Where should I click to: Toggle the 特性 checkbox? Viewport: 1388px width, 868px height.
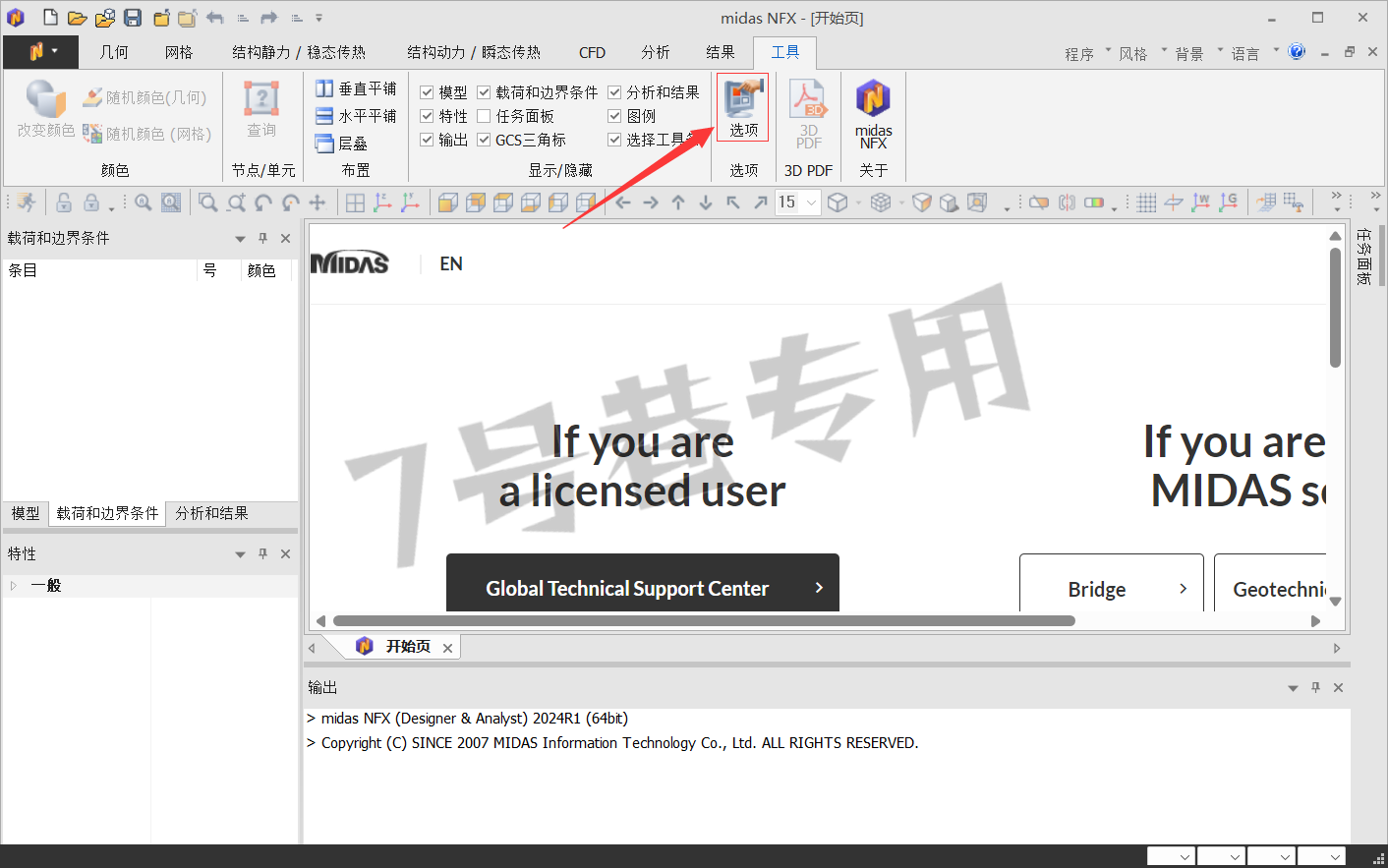tap(427, 116)
